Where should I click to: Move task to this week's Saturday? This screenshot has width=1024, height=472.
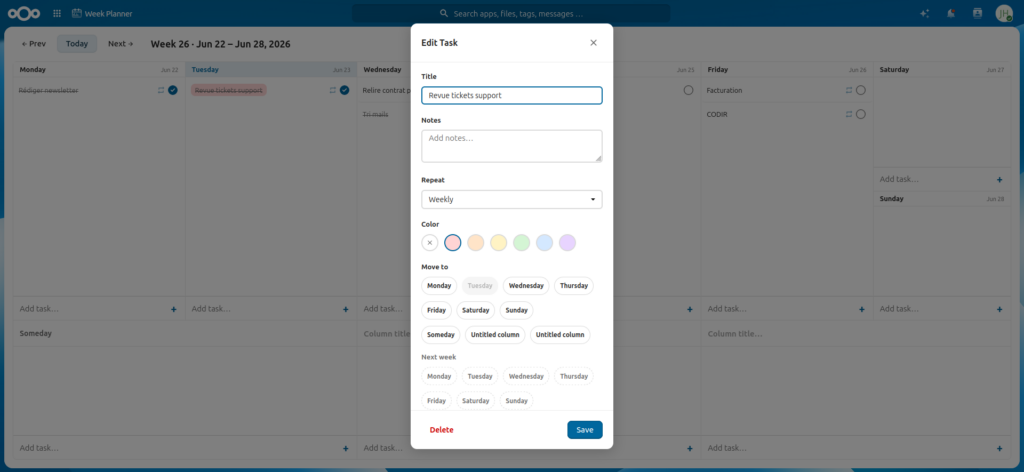click(x=475, y=310)
